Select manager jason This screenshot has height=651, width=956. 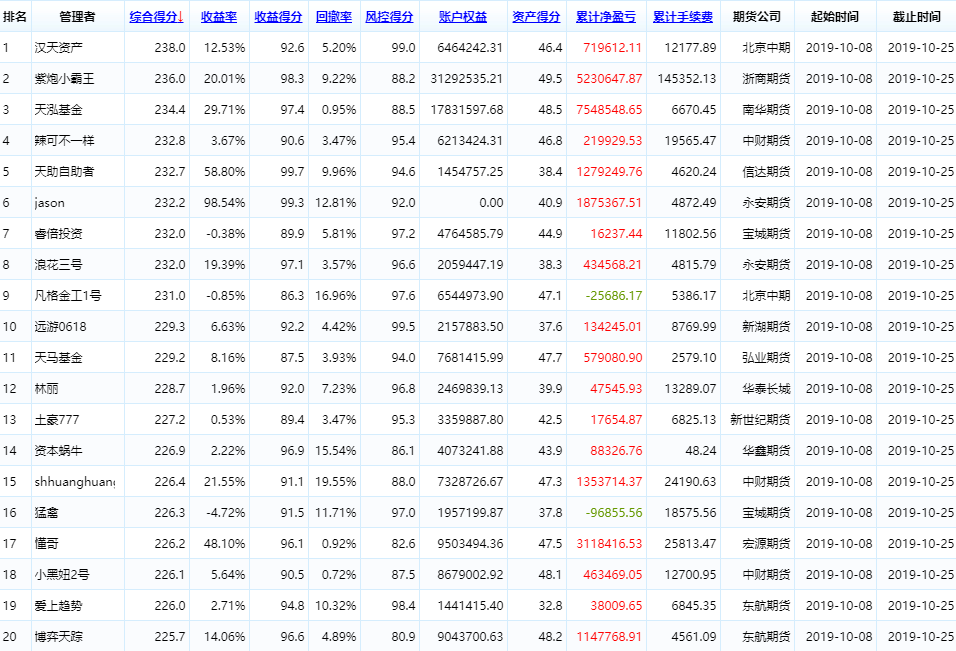(49, 203)
